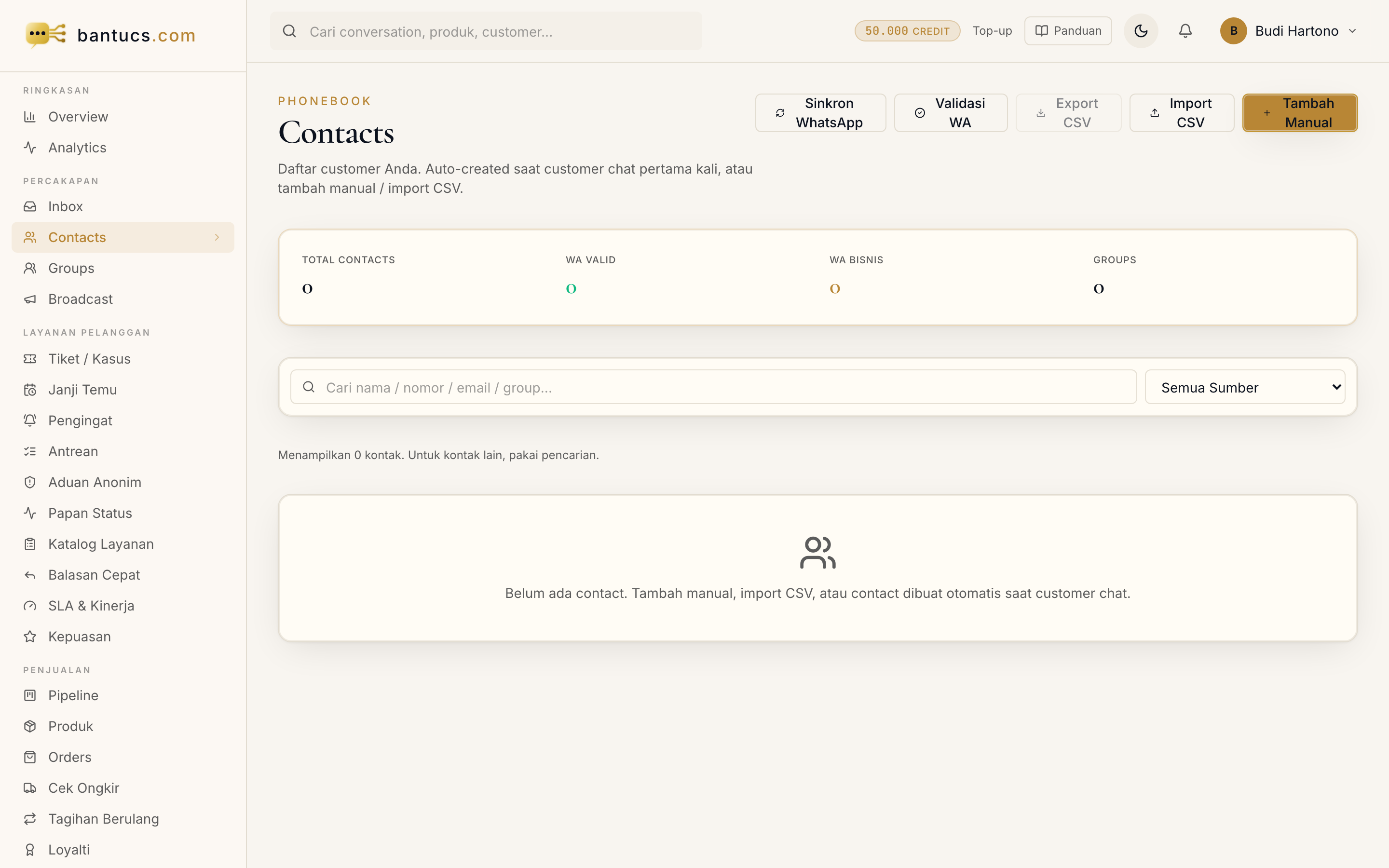Viewport: 1389px width, 868px height.
Task: Click the Pengingat bell icon in sidebar
Action: coord(30,421)
